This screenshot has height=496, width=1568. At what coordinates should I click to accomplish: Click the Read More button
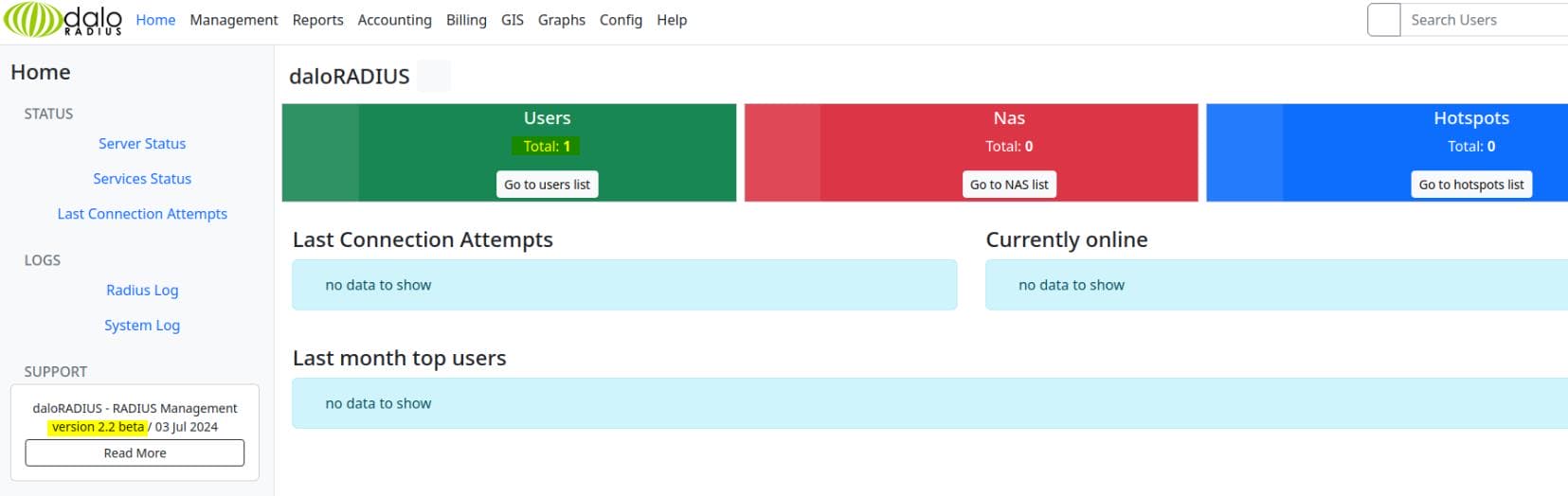[135, 453]
